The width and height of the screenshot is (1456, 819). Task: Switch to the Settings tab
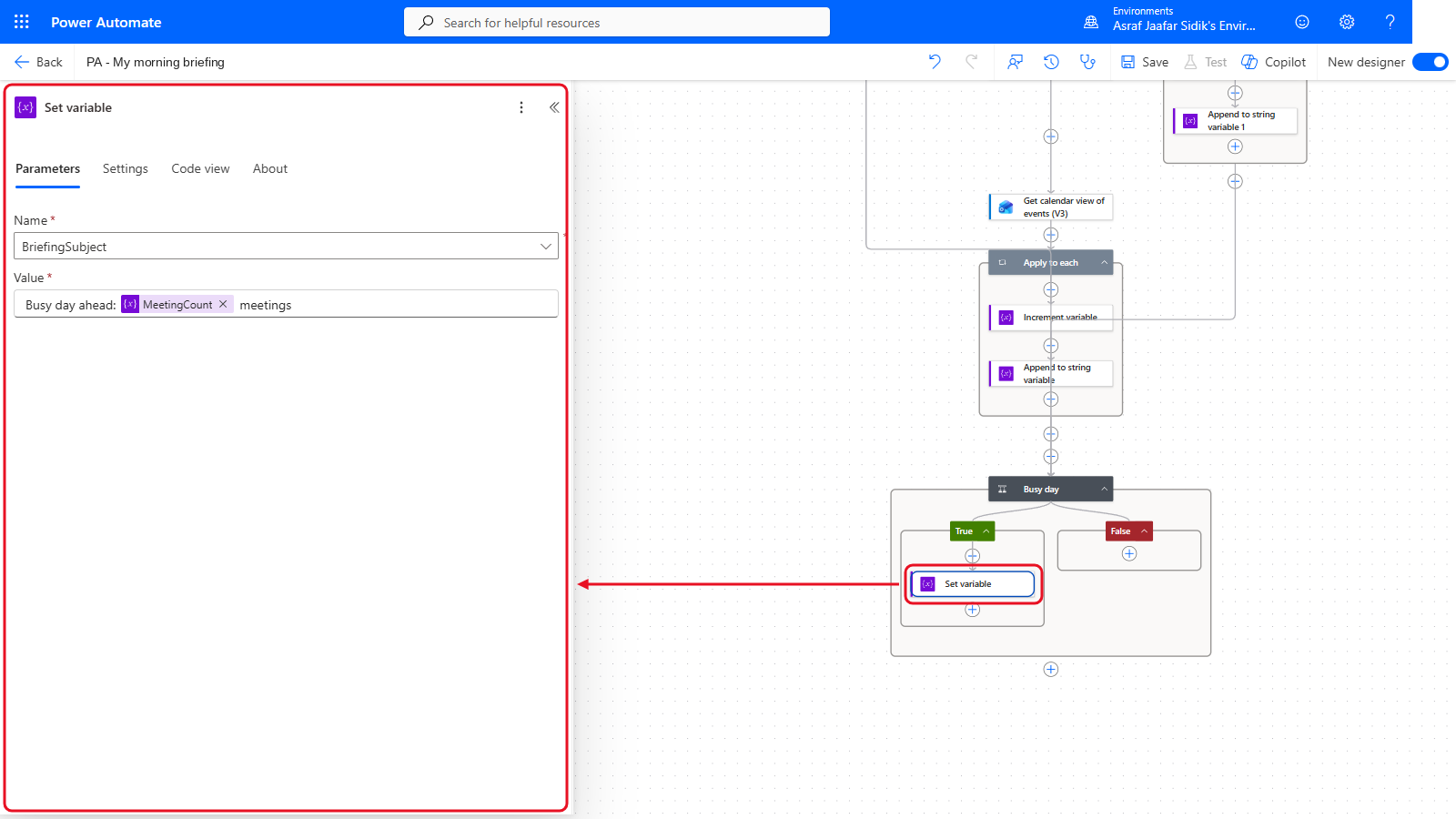tap(126, 168)
